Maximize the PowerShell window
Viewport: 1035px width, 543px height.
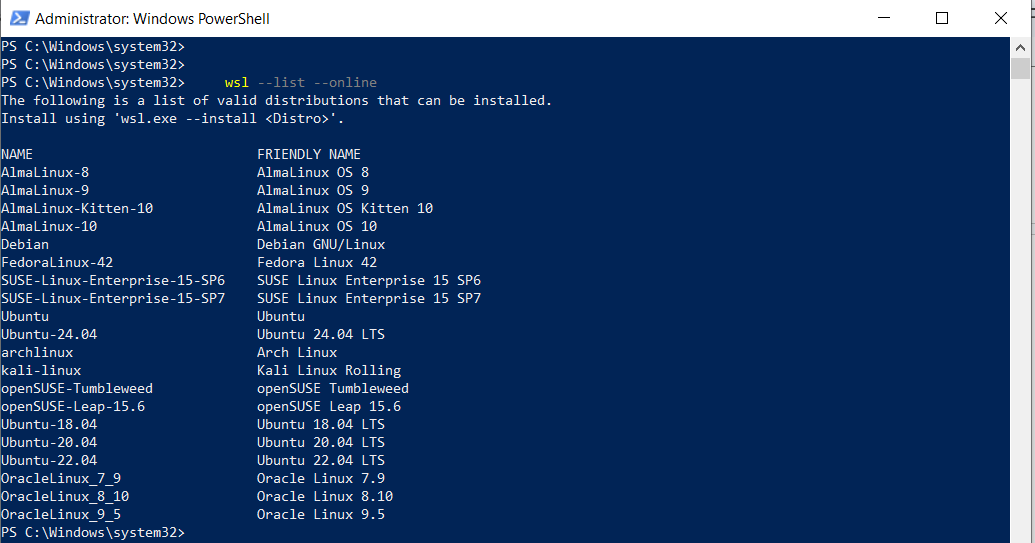coord(942,18)
